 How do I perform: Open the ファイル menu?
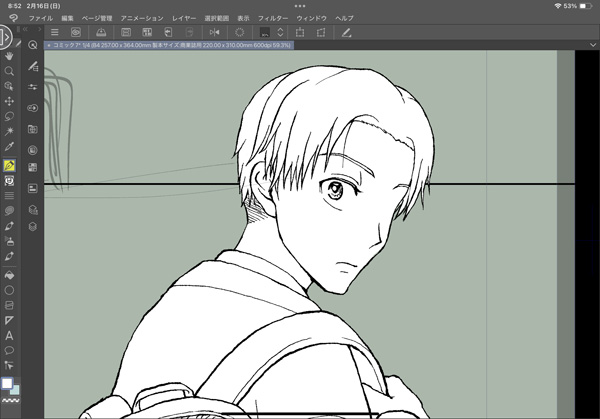click(x=41, y=18)
